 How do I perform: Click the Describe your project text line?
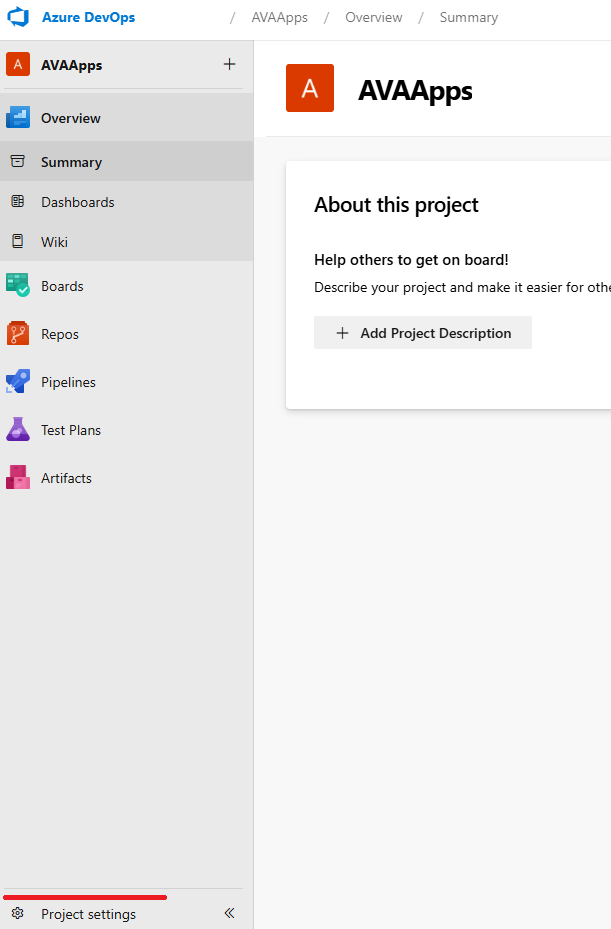(462, 287)
